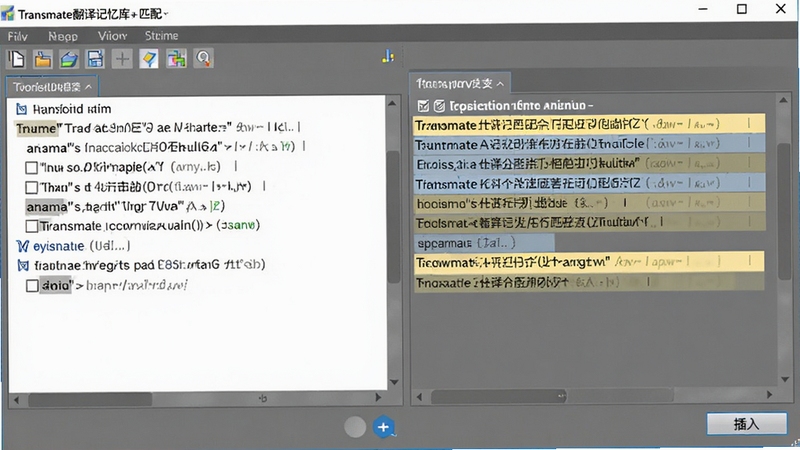Image resolution: width=800 pixels, height=450 pixels.
Task: Click the round icon next to right header checkbox
Action: [x=439, y=106]
